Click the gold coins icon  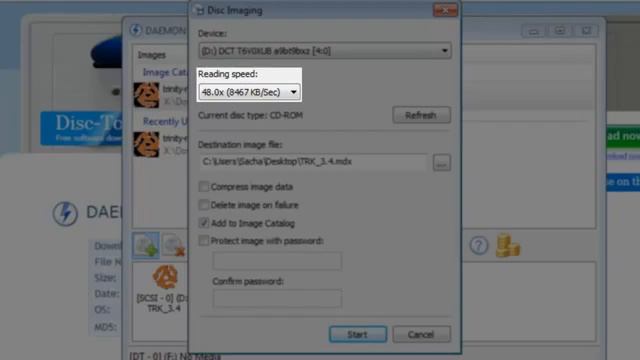507,245
